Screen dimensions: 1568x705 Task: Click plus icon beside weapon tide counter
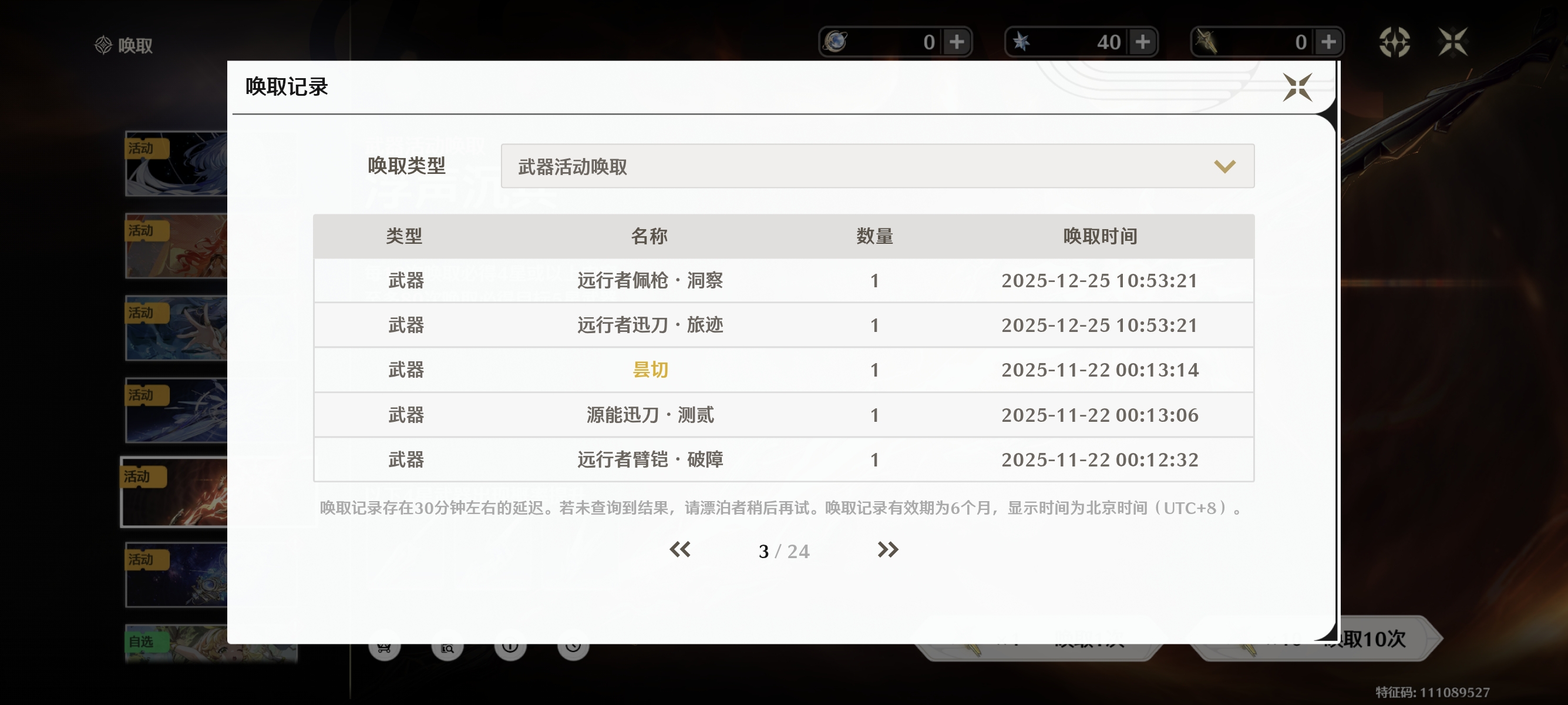(1328, 42)
